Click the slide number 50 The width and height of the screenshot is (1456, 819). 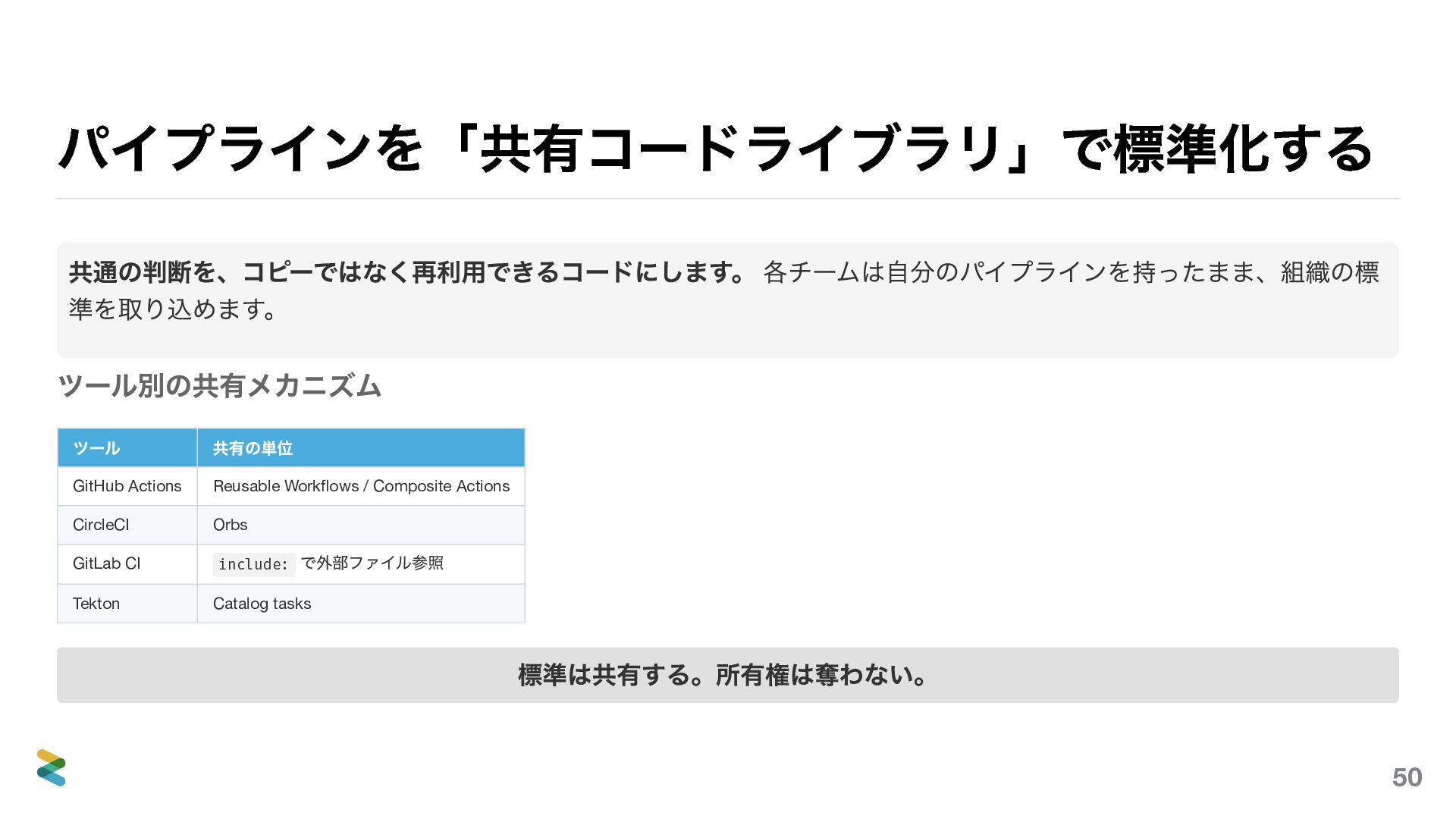pos(1407,777)
